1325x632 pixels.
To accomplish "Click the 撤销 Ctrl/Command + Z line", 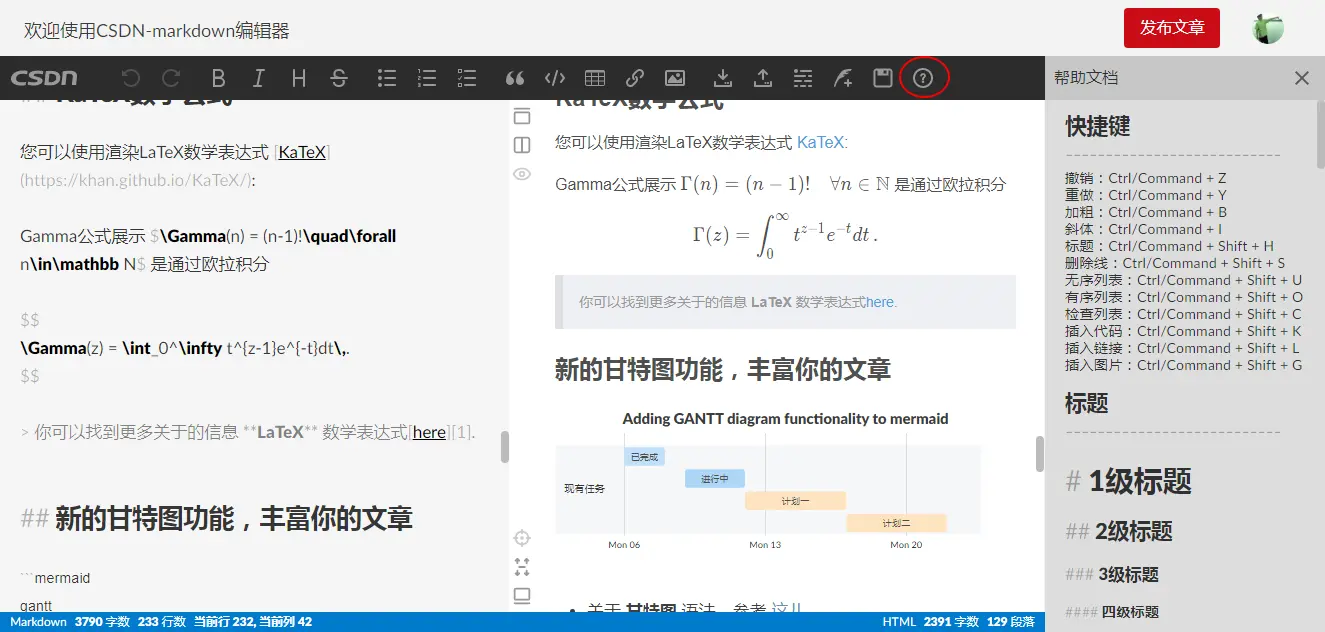I will [x=1146, y=178].
